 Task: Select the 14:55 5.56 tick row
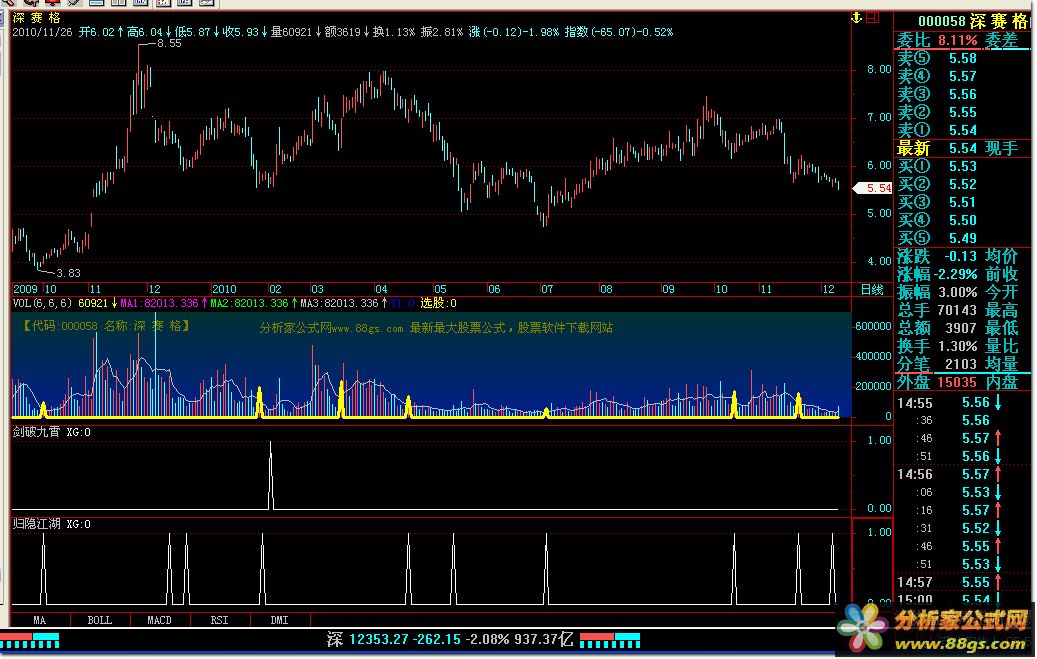[x=950, y=403]
